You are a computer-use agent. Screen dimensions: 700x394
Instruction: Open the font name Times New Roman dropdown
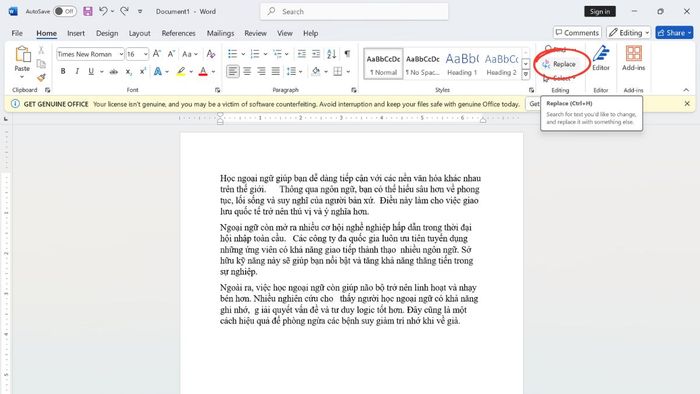(121, 54)
